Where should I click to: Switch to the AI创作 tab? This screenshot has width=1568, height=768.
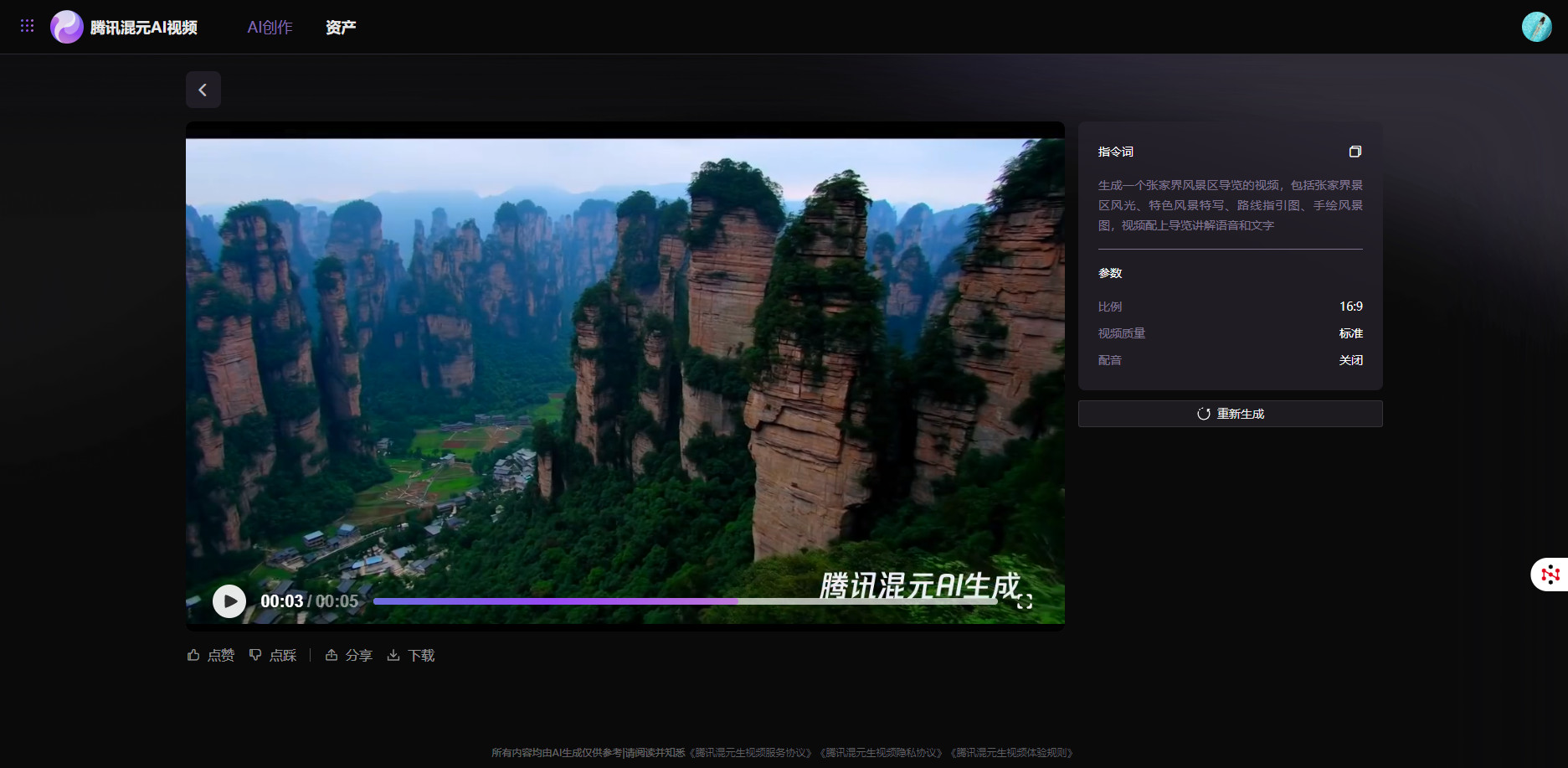tap(270, 27)
